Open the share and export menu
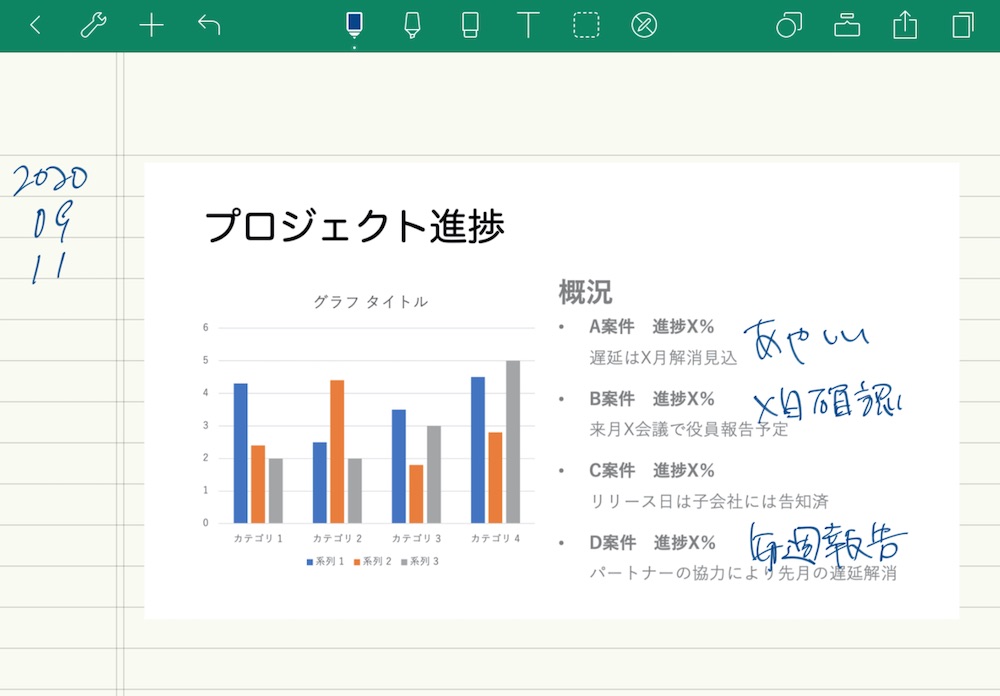The height and width of the screenshot is (696, 1000). pyautogui.click(x=904, y=24)
